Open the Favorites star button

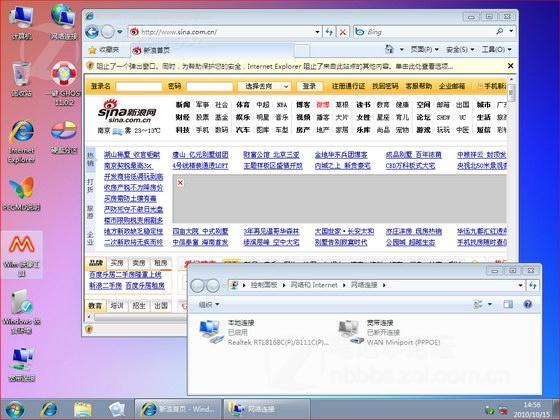coord(104,50)
